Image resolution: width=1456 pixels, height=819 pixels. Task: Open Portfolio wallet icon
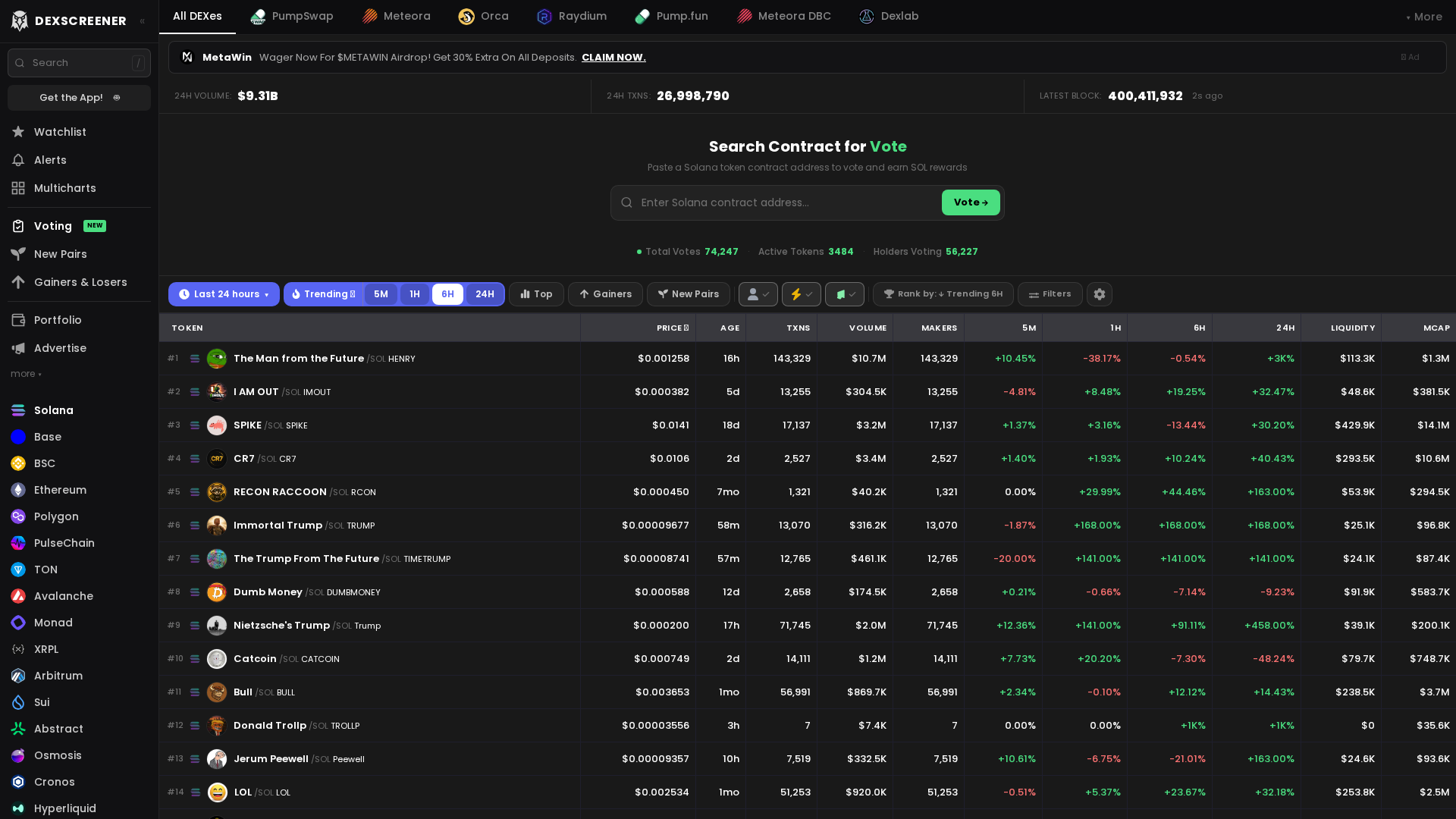pos(18,320)
